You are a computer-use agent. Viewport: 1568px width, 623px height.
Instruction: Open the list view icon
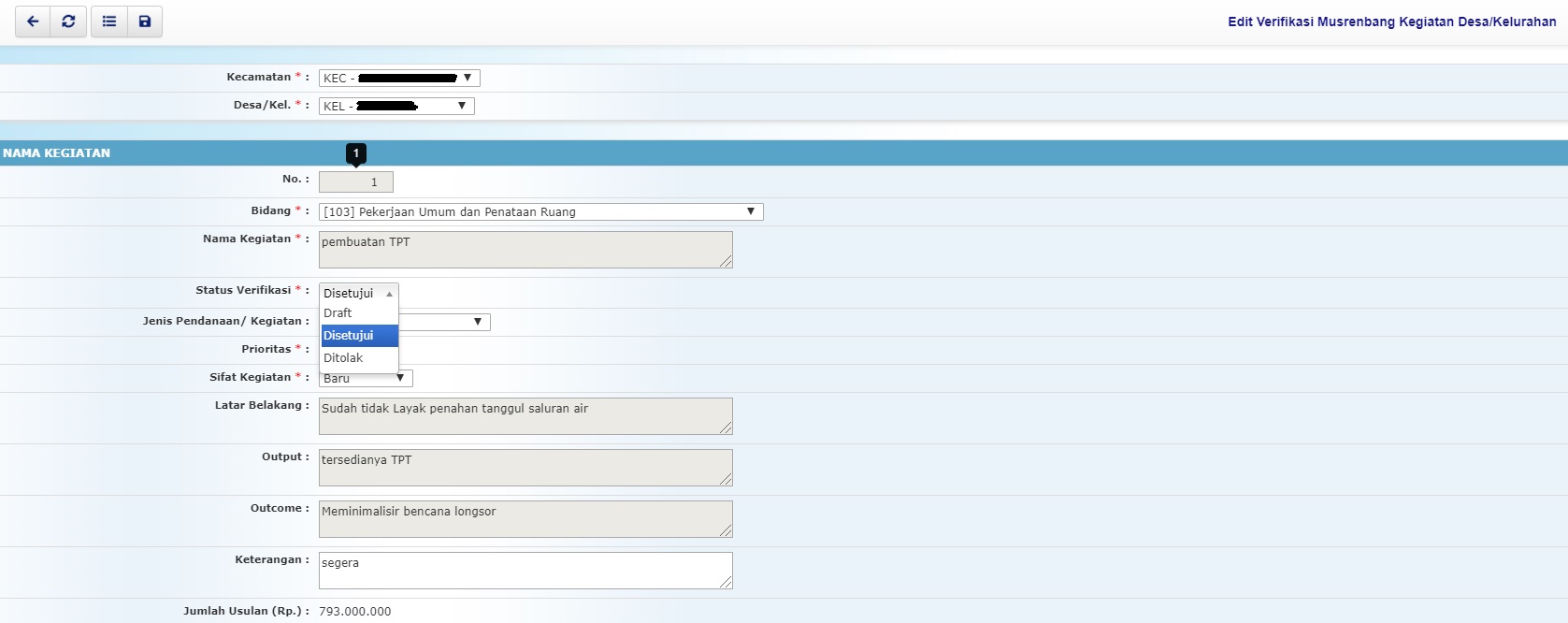(x=109, y=22)
